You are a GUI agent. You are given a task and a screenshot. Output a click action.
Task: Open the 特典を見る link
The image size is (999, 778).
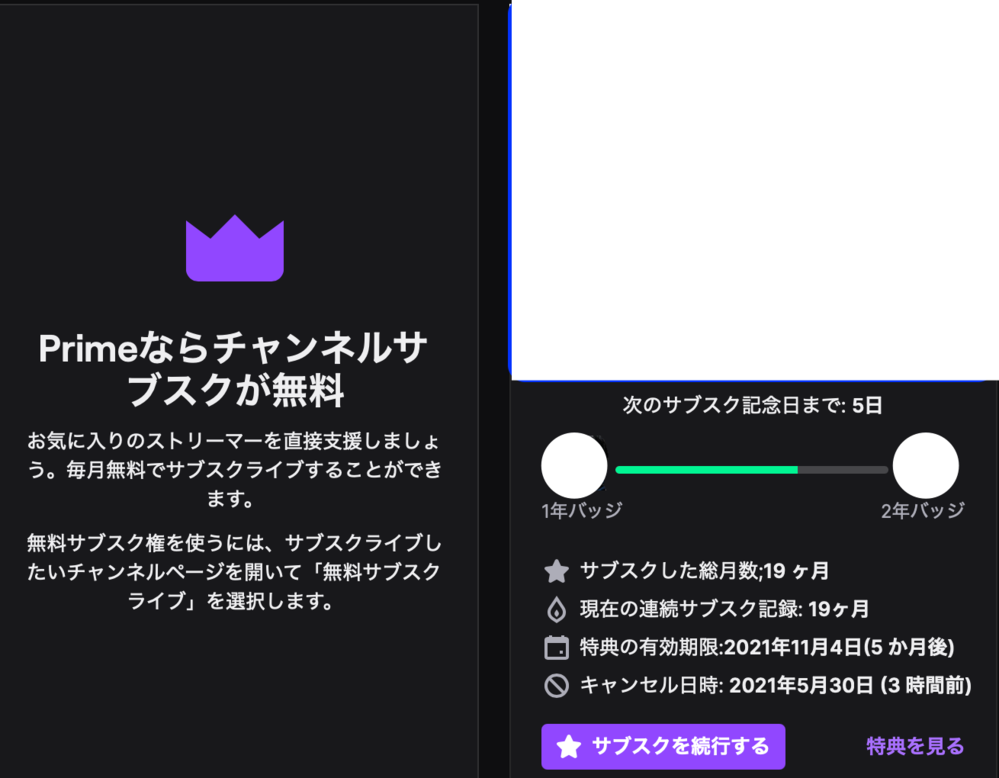915,746
